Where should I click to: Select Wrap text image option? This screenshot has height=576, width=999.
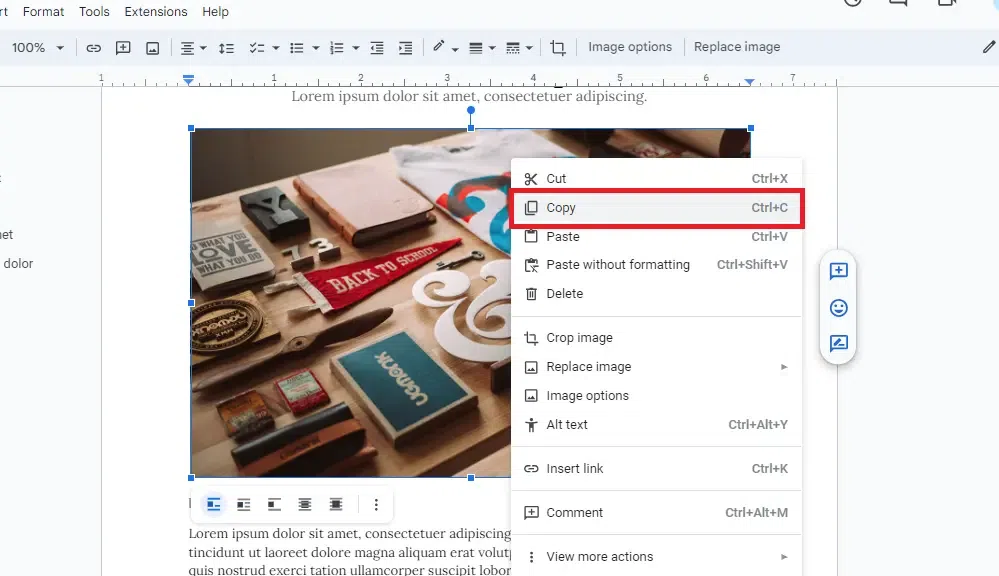click(x=244, y=505)
